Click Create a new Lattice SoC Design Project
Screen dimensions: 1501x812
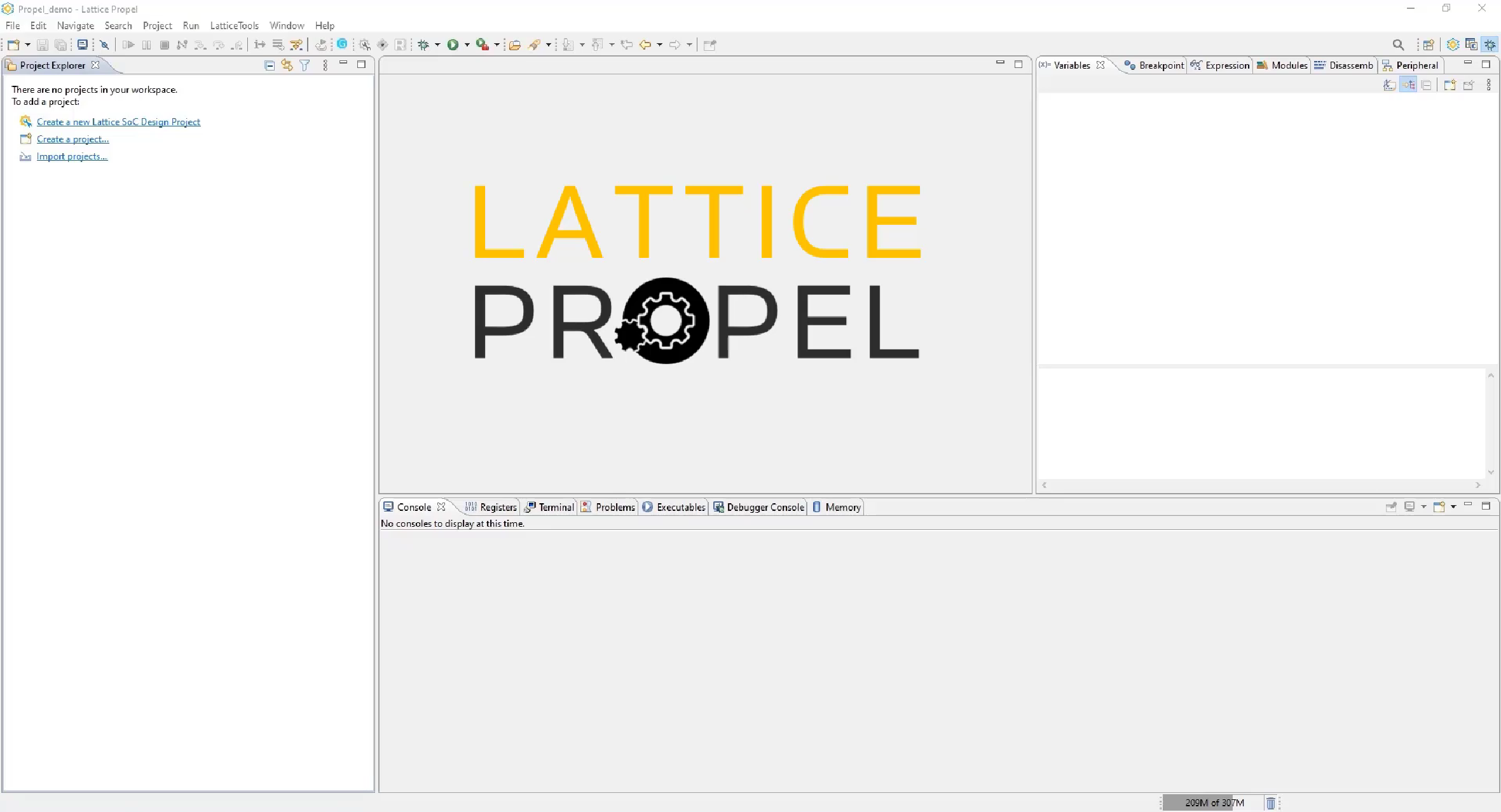118,121
